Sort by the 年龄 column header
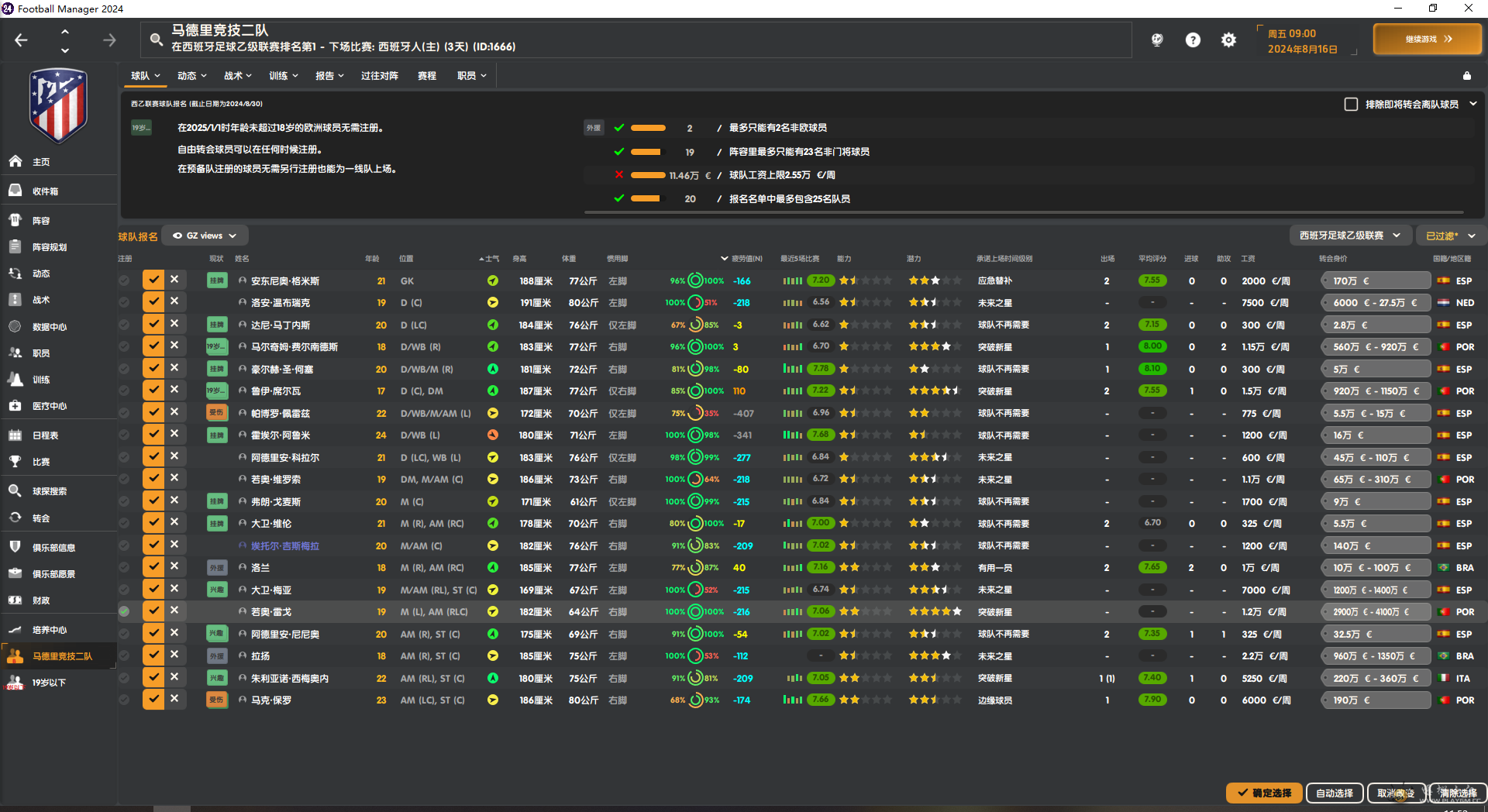The image size is (1488, 812). pyautogui.click(x=372, y=259)
